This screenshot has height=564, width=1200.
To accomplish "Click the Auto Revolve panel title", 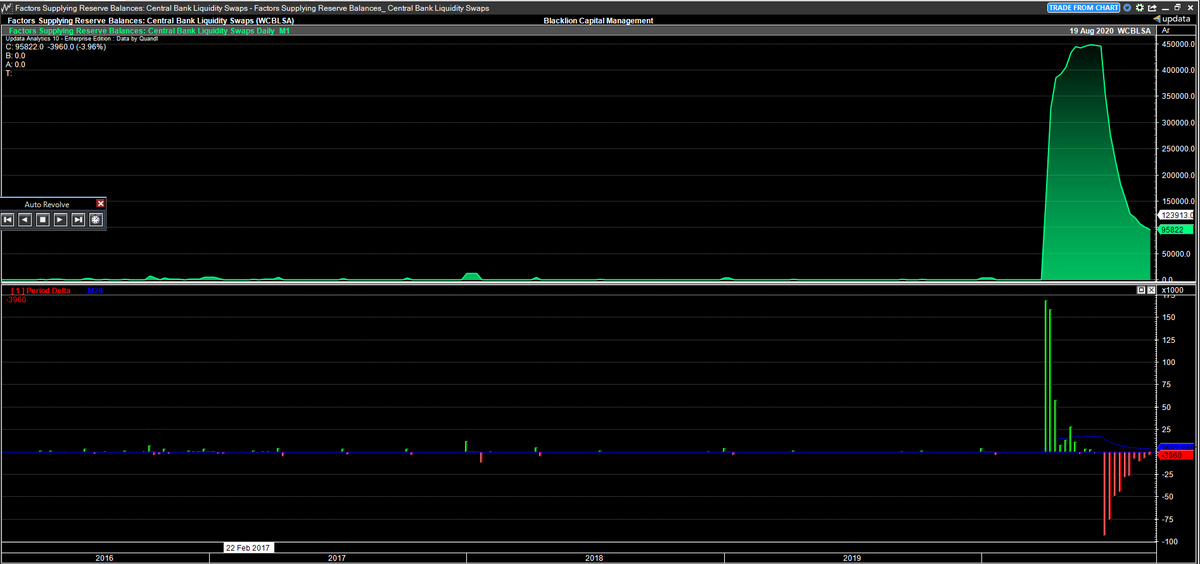I will pos(47,204).
